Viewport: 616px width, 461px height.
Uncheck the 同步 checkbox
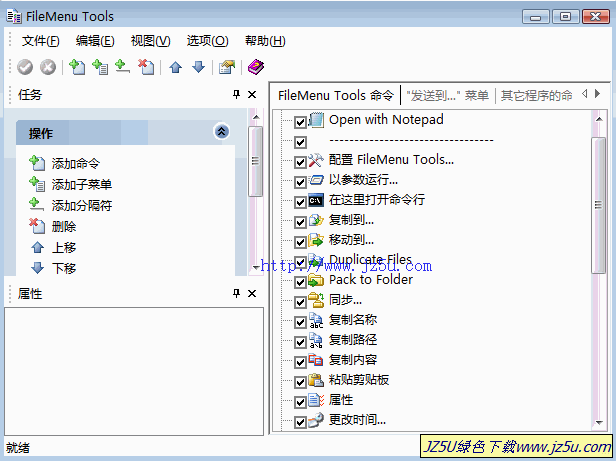click(x=301, y=302)
